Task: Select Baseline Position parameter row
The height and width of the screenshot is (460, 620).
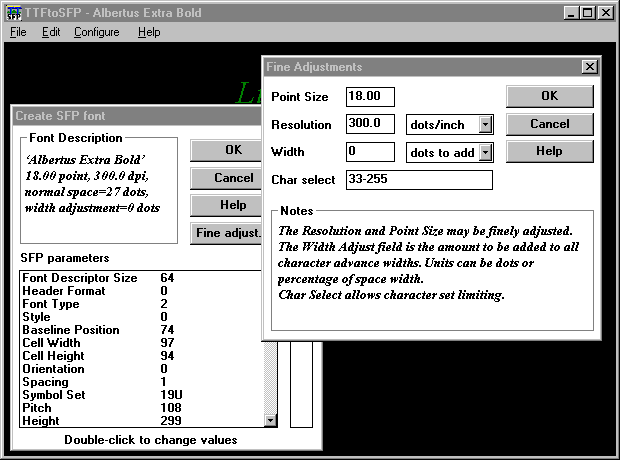Action: [x=142, y=330]
